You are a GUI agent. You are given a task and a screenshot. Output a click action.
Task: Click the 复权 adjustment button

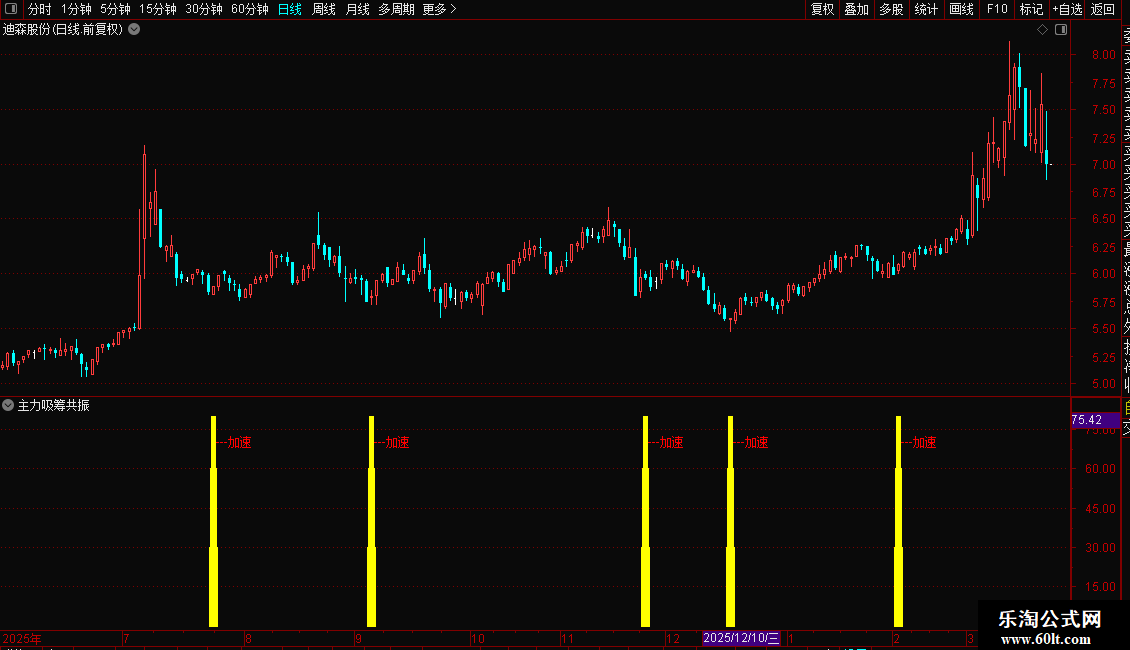tap(822, 9)
